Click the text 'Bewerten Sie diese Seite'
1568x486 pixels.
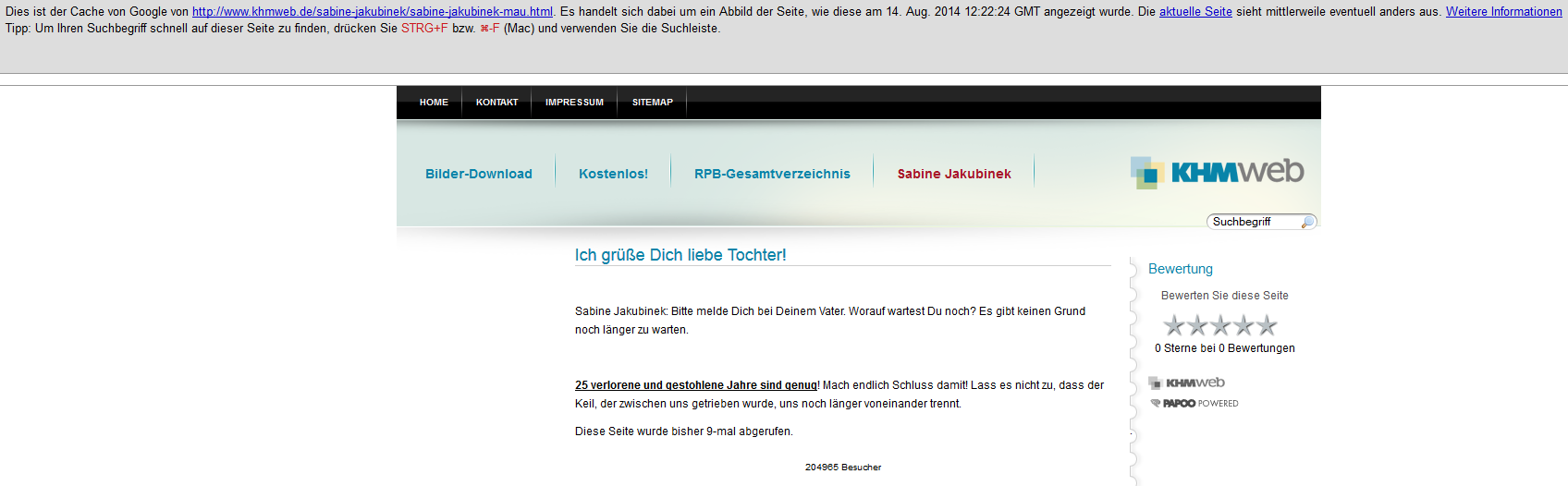[x=1225, y=296]
